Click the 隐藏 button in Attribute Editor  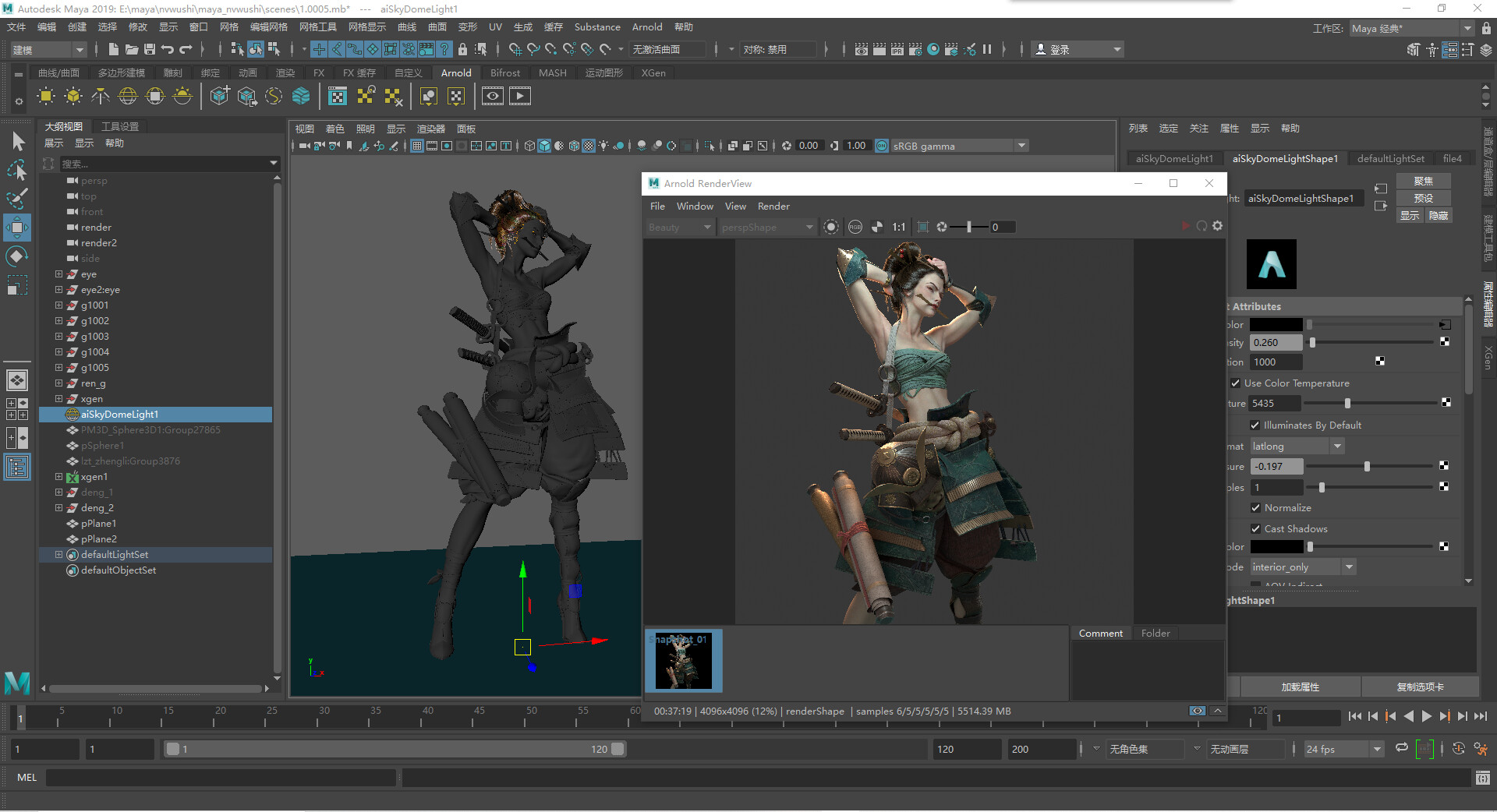point(1438,216)
